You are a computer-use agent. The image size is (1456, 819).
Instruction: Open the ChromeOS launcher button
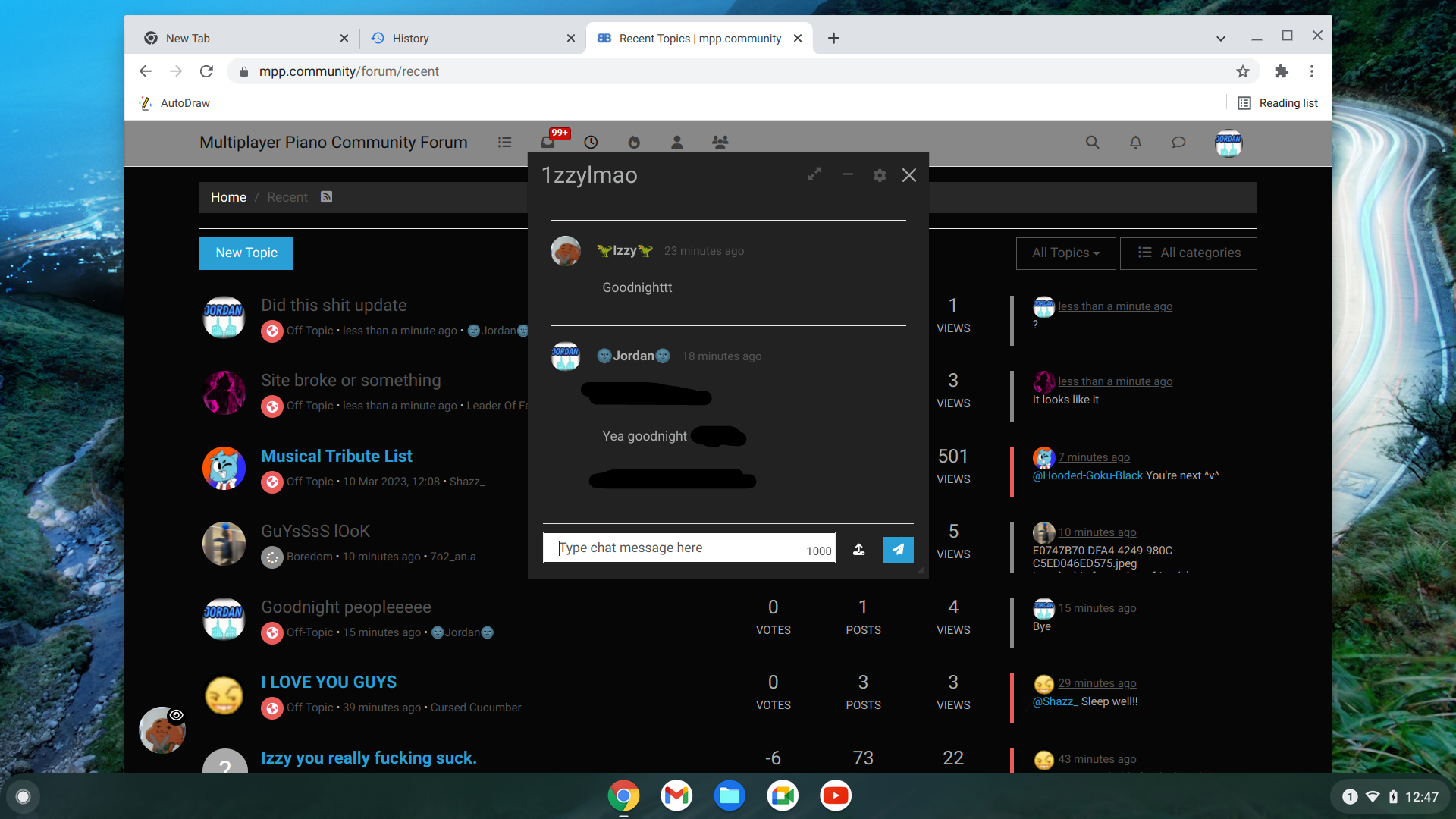coord(23,796)
